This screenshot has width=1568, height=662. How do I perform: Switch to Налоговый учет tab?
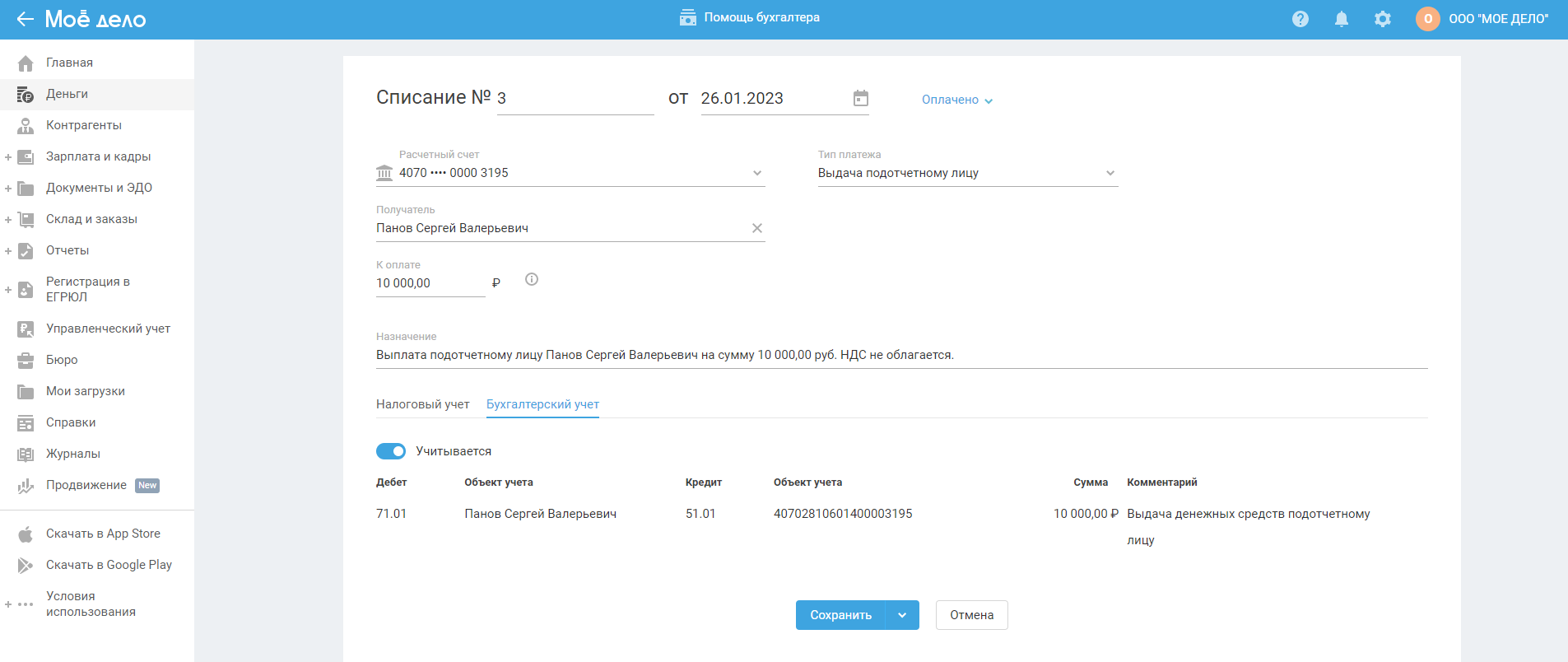[422, 404]
